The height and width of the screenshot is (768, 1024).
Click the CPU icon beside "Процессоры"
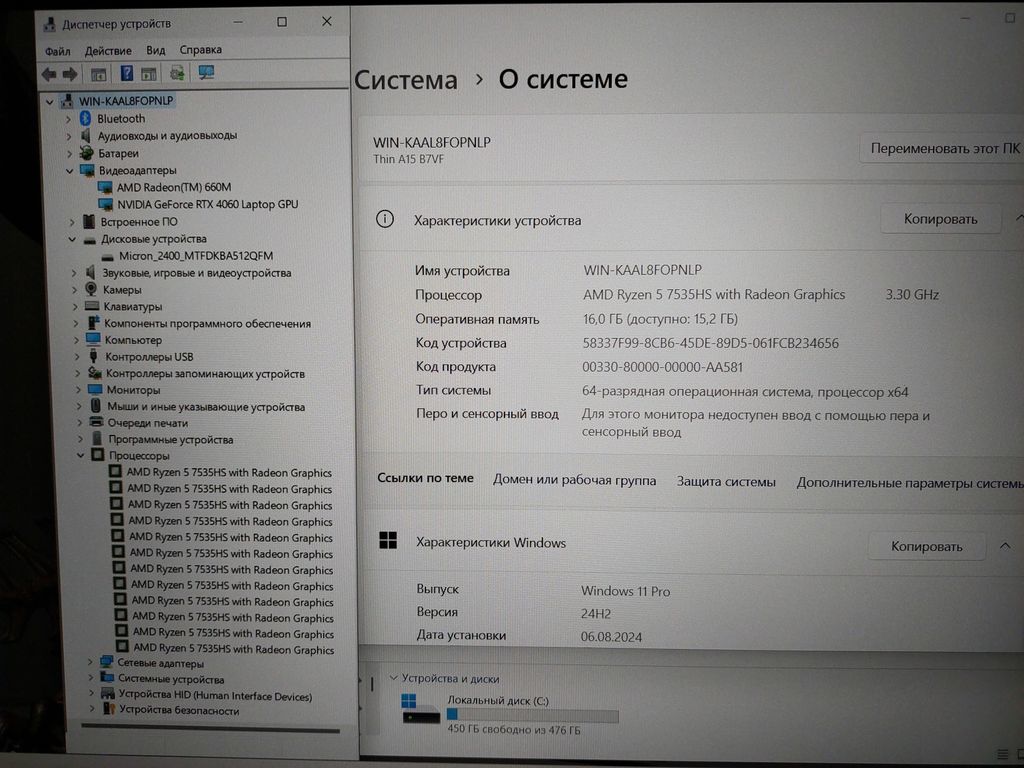click(x=97, y=455)
